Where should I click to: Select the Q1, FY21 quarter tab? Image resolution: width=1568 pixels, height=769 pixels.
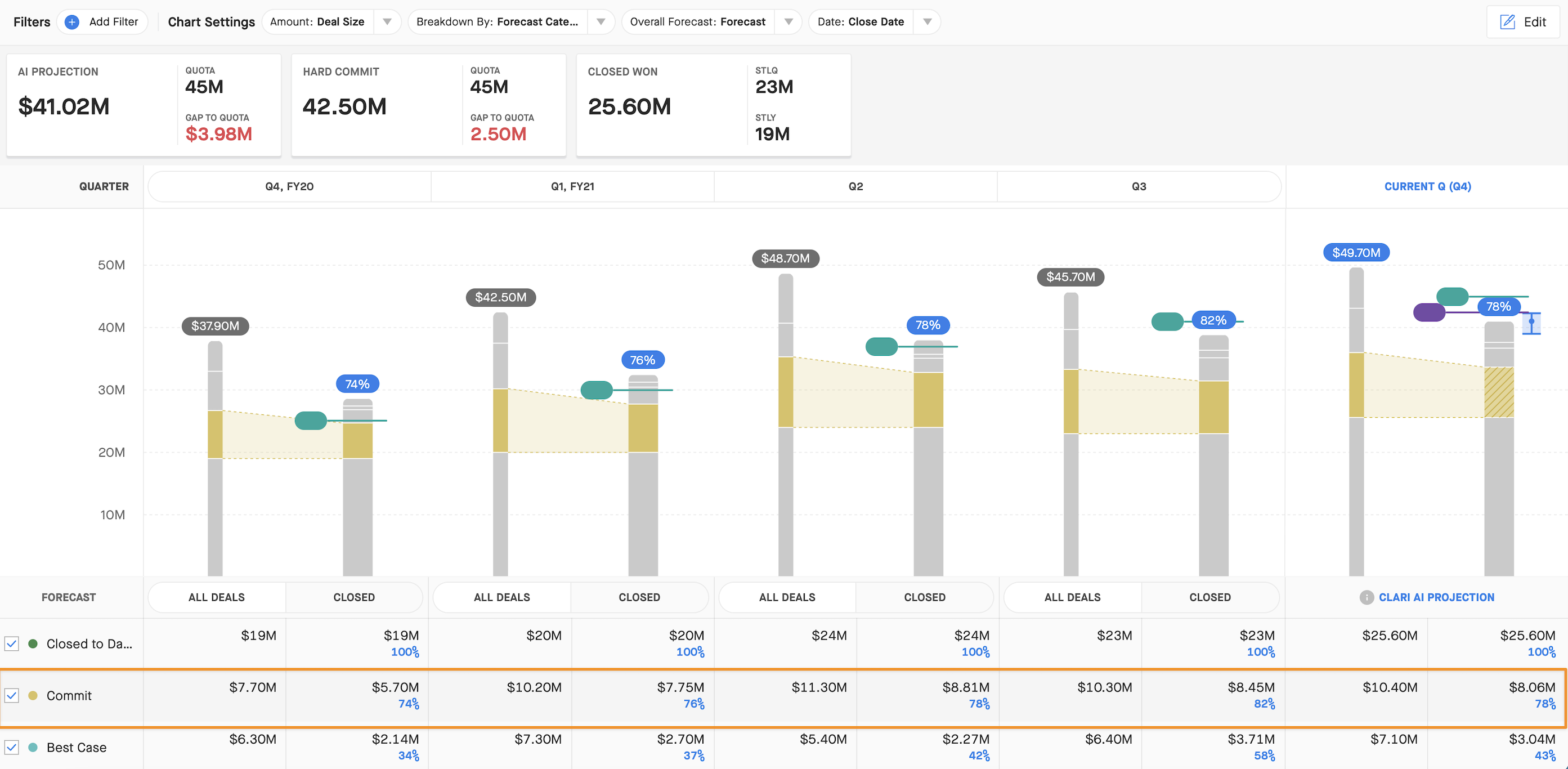point(573,186)
